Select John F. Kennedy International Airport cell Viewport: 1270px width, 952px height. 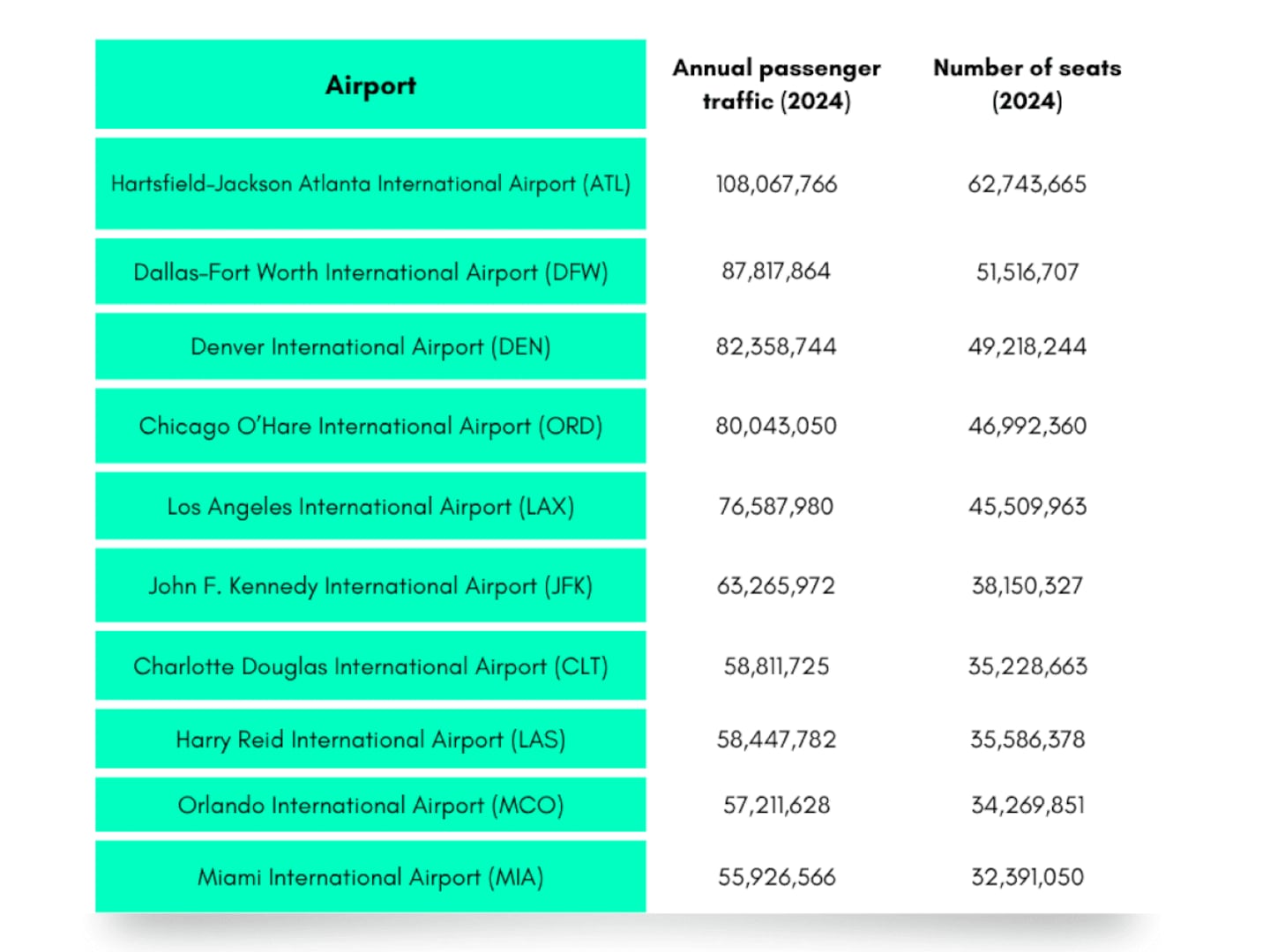370,585
